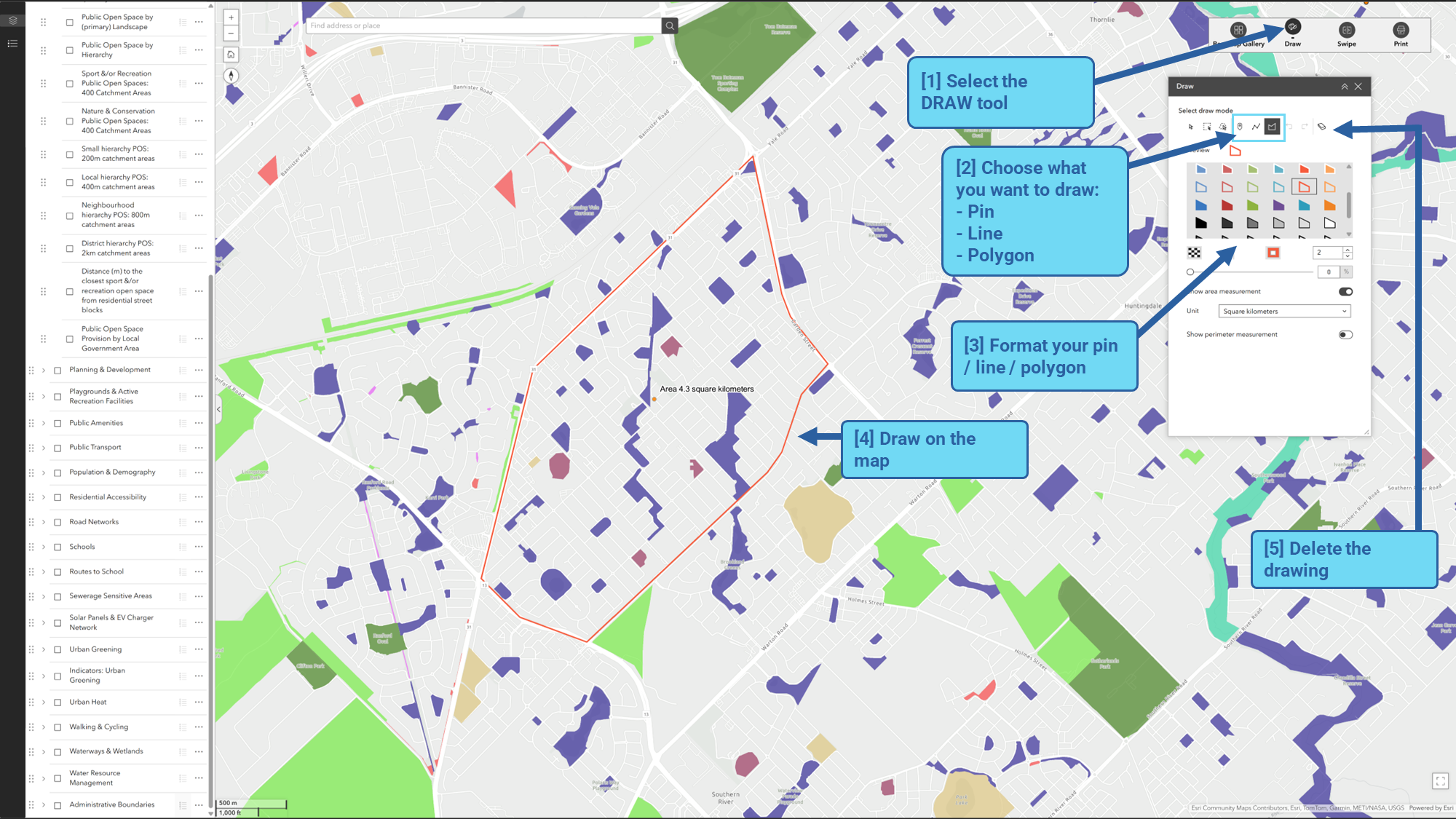Viewport: 1456px width, 819px height.
Task: Choose the rectangle select draw mode
Action: tap(1207, 127)
